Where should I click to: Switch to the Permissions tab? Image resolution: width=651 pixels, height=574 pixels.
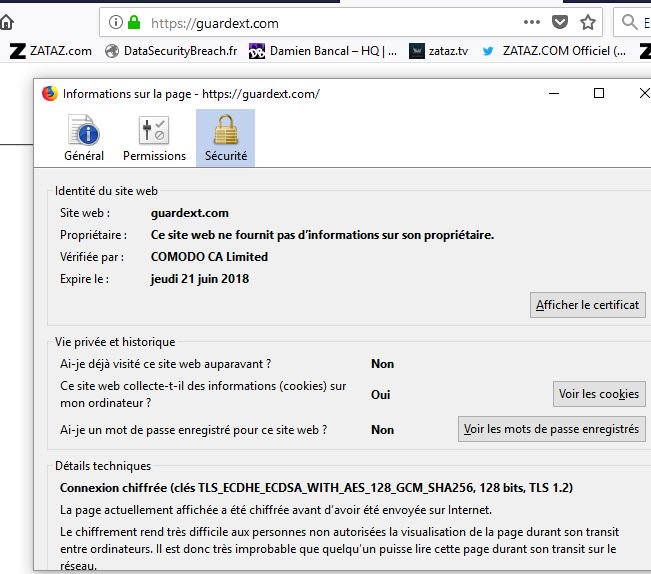(x=154, y=138)
